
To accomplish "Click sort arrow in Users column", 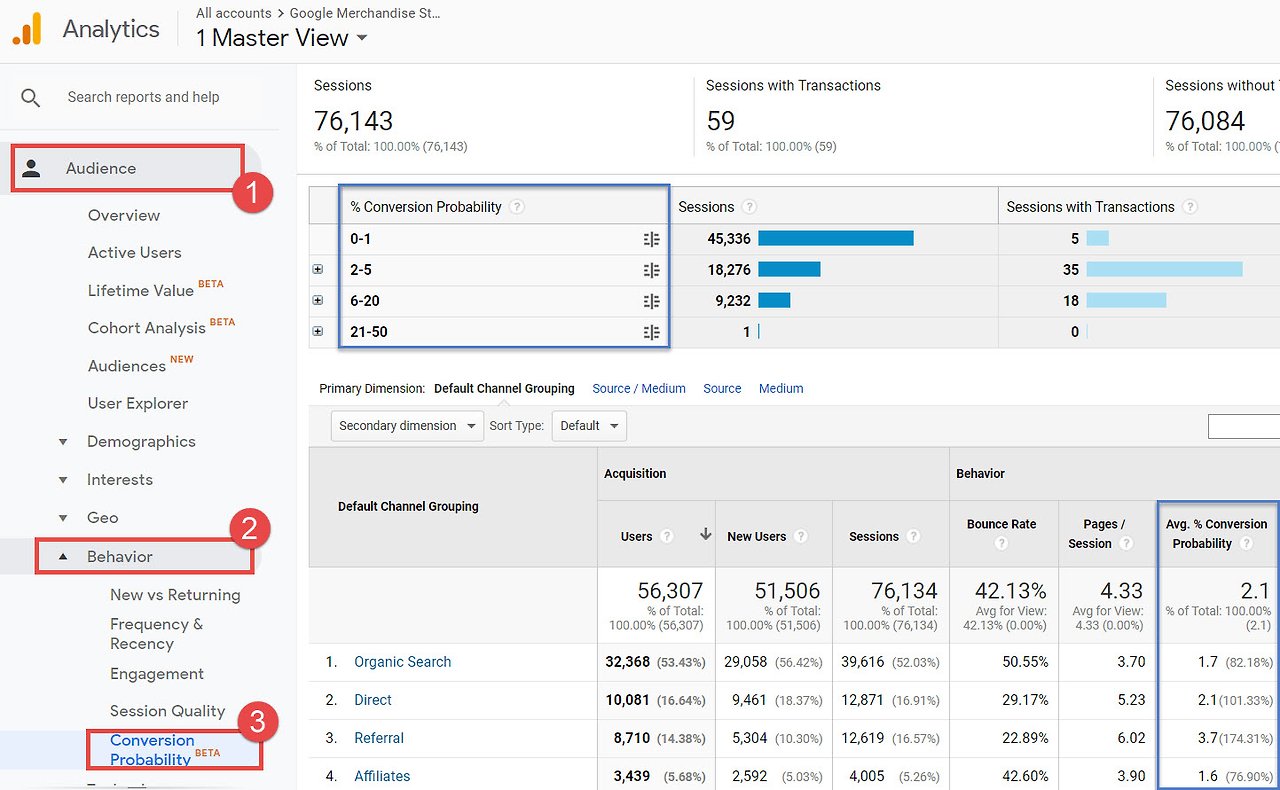I will (x=705, y=535).
